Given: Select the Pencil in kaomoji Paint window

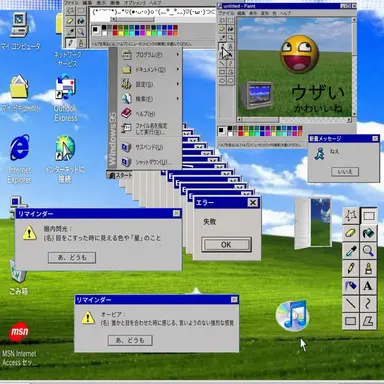Looking at the screenshot, I should pos(70,43).
